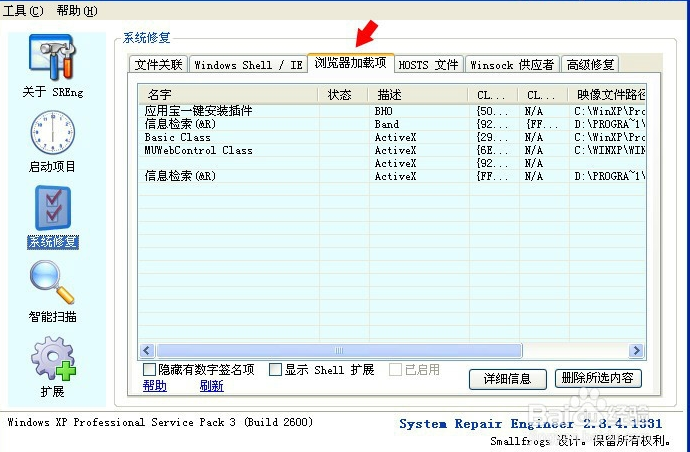Sort by the 状态 column header
Image resolution: width=690 pixels, height=452 pixels.
pyautogui.click(x=343, y=95)
